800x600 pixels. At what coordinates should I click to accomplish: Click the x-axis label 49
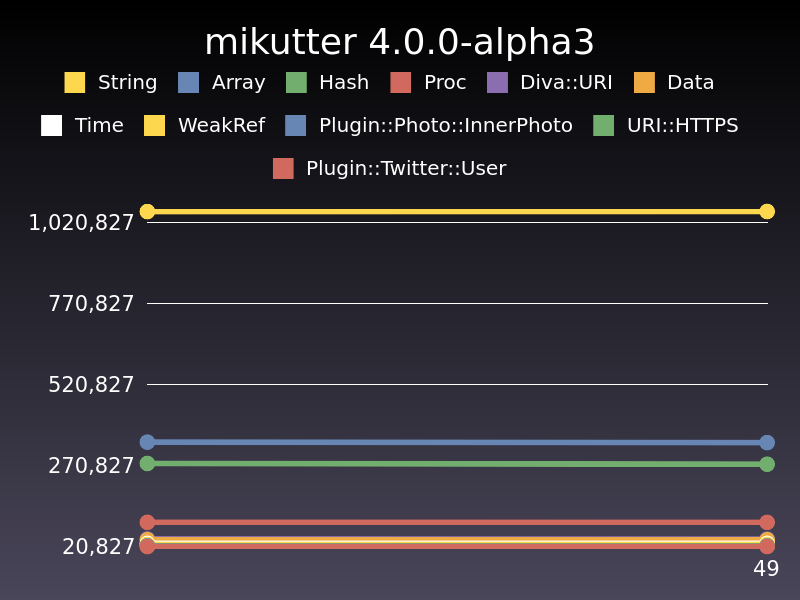(766, 570)
